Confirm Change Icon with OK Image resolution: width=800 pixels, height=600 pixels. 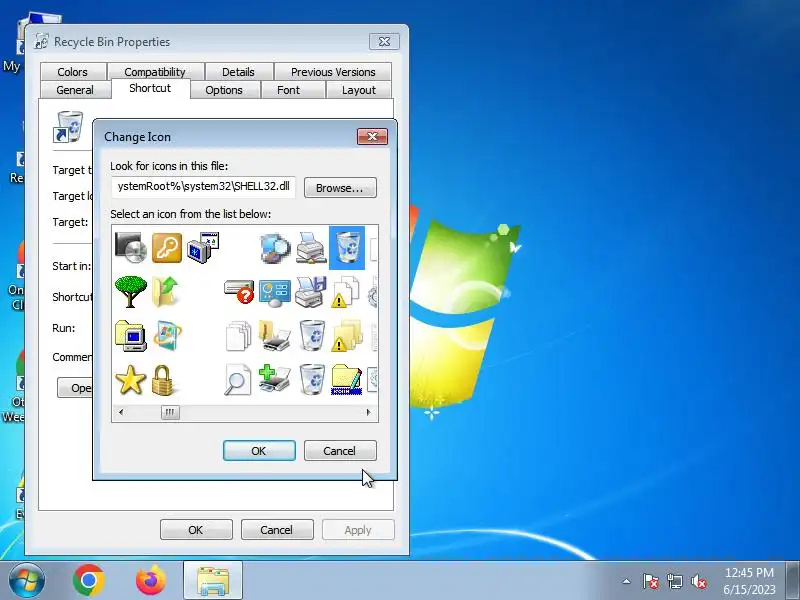[259, 451]
